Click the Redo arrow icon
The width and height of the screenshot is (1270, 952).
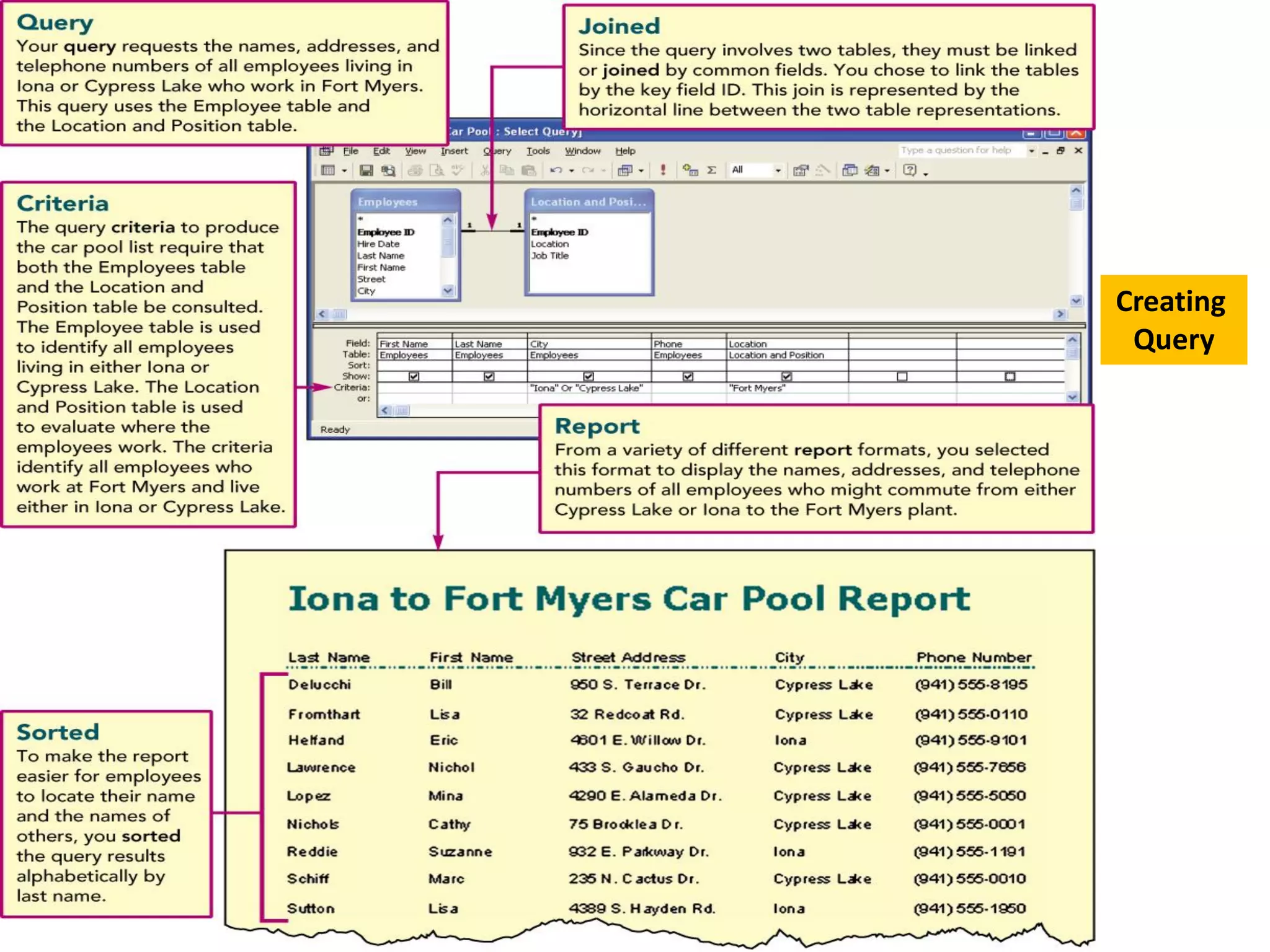[588, 170]
